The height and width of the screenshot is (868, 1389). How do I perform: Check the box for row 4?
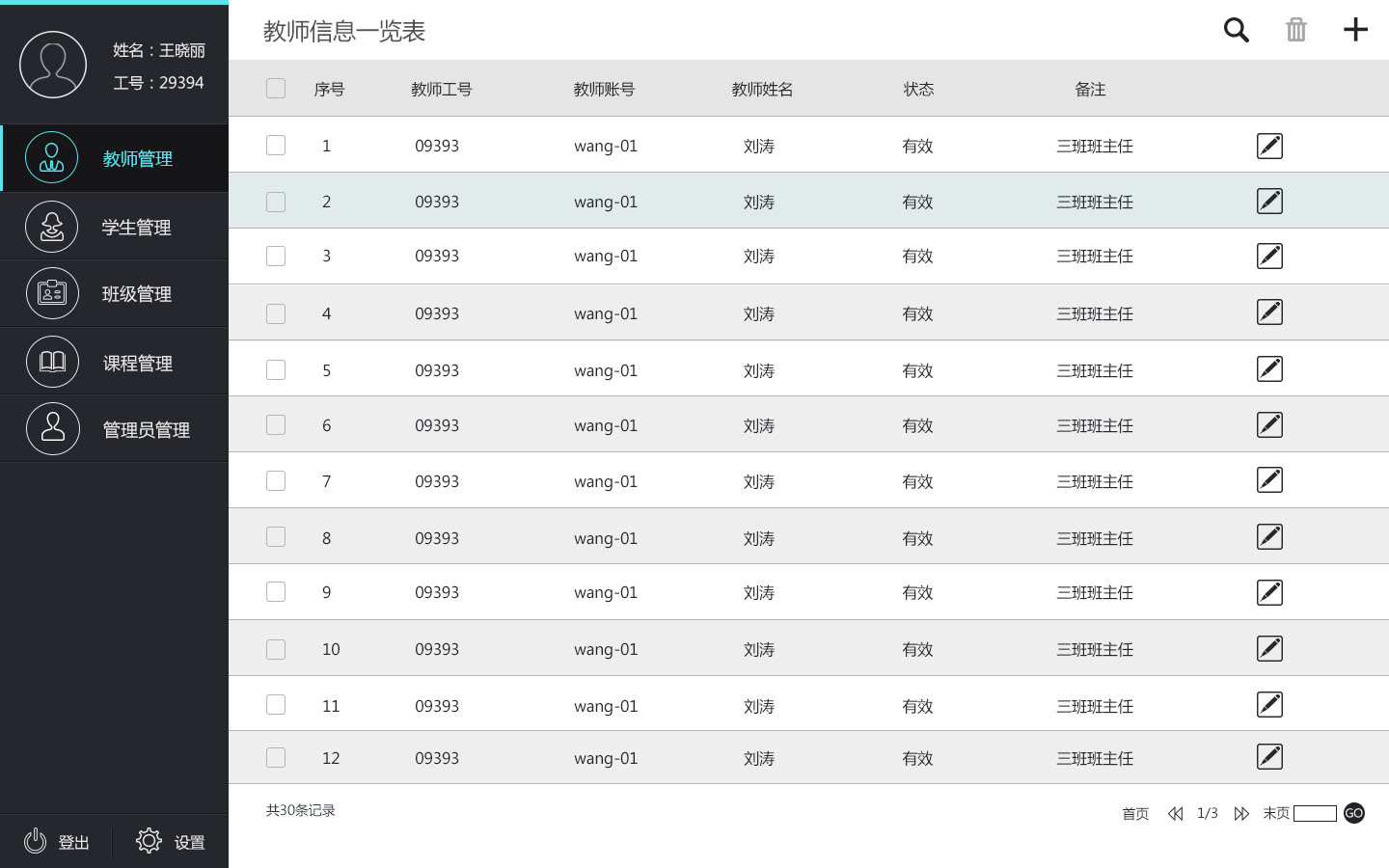click(276, 313)
